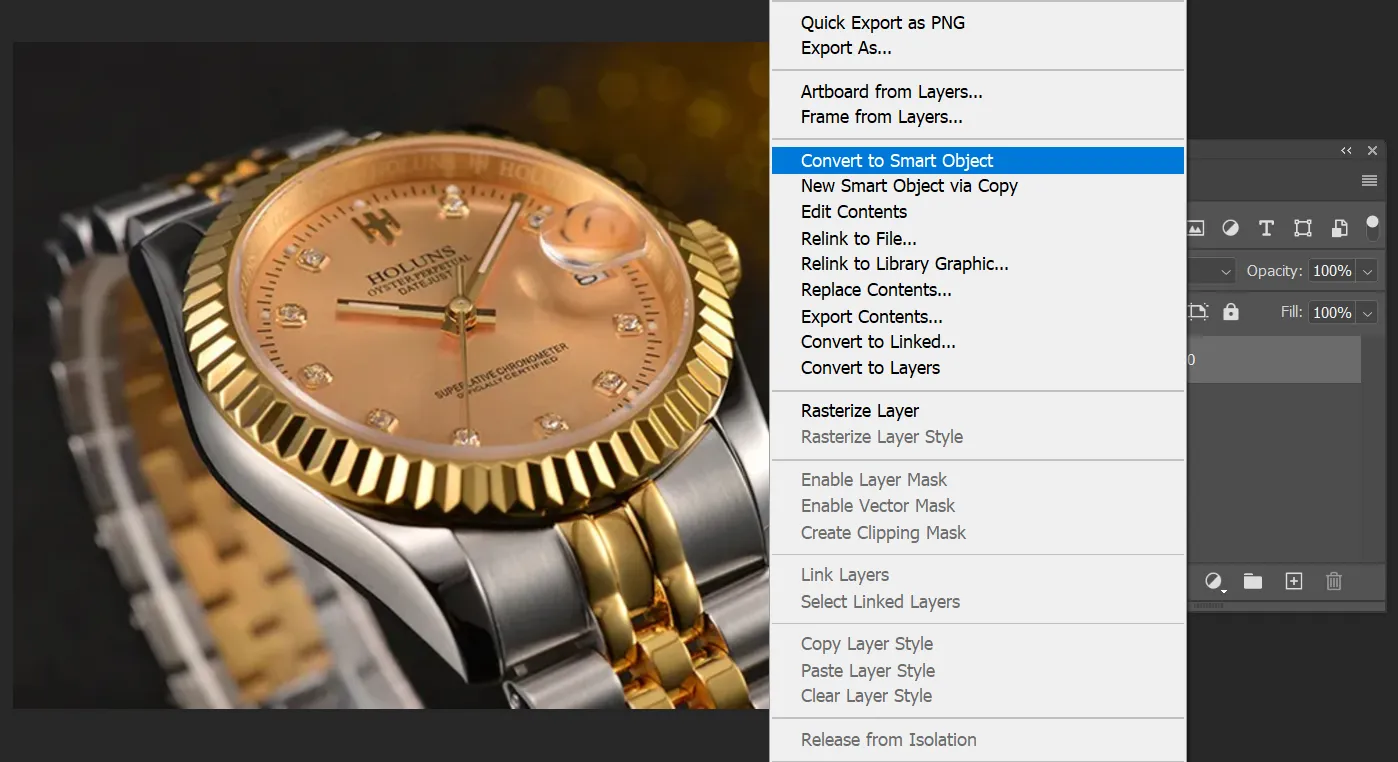This screenshot has height=762, width=1398.
Task: Select Rasterize Layer from context menu
Action: point(859,411)
